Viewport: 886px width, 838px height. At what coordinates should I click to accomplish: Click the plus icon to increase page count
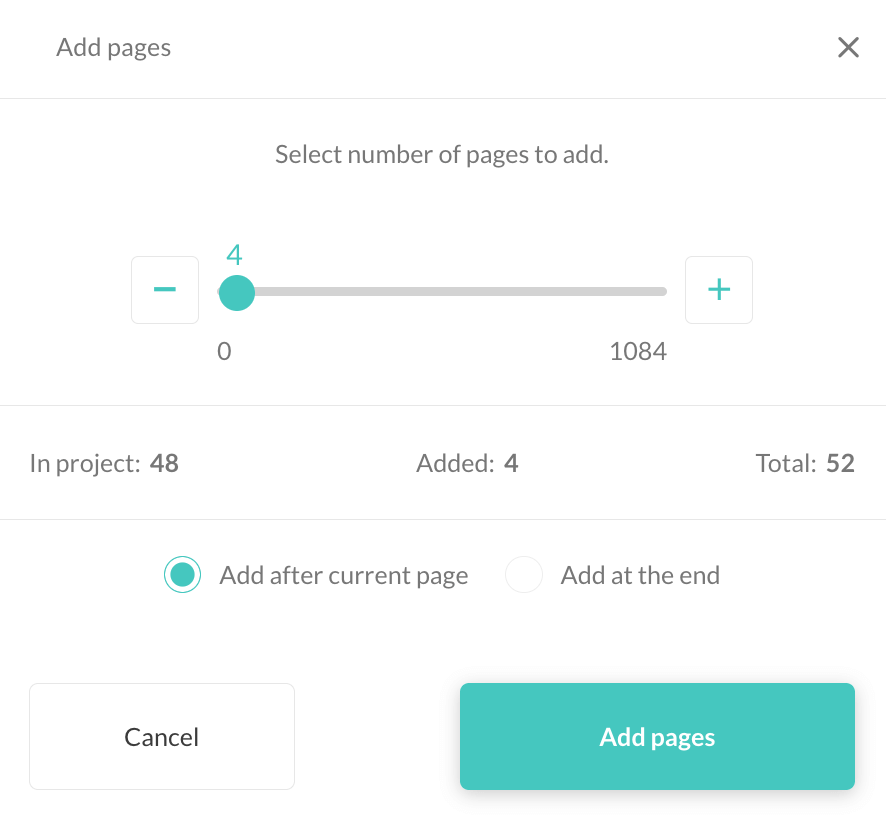click(x=719, y=290)
